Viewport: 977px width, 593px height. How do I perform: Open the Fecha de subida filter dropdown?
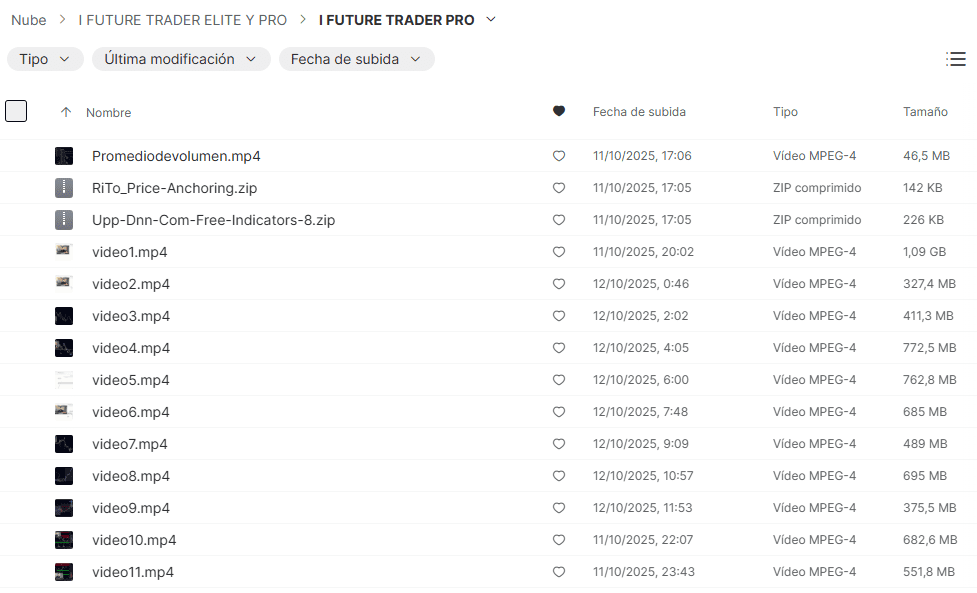pos(356,59)
